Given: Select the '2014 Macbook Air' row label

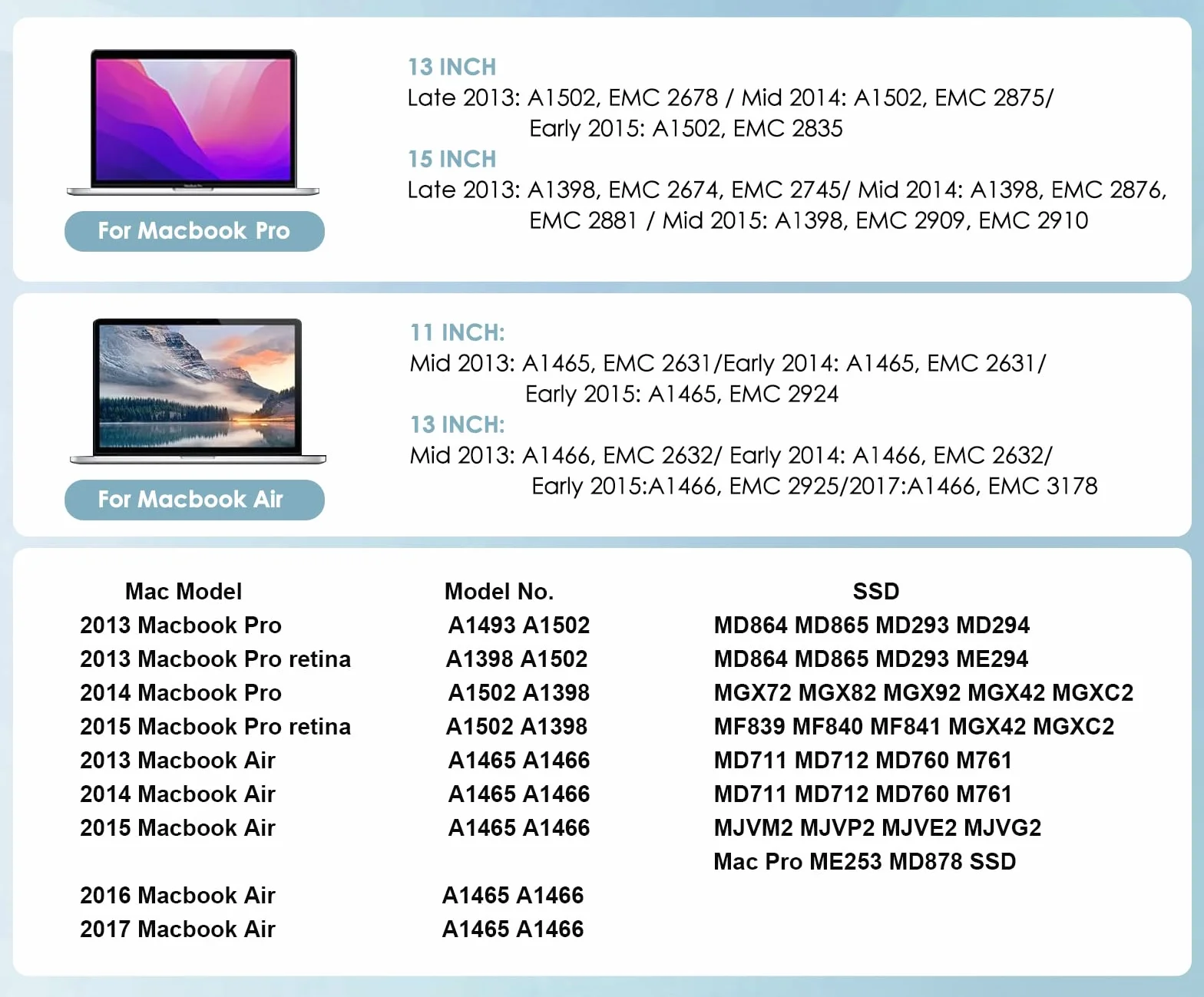Looking at the screenshot, I should coord(178,794).
